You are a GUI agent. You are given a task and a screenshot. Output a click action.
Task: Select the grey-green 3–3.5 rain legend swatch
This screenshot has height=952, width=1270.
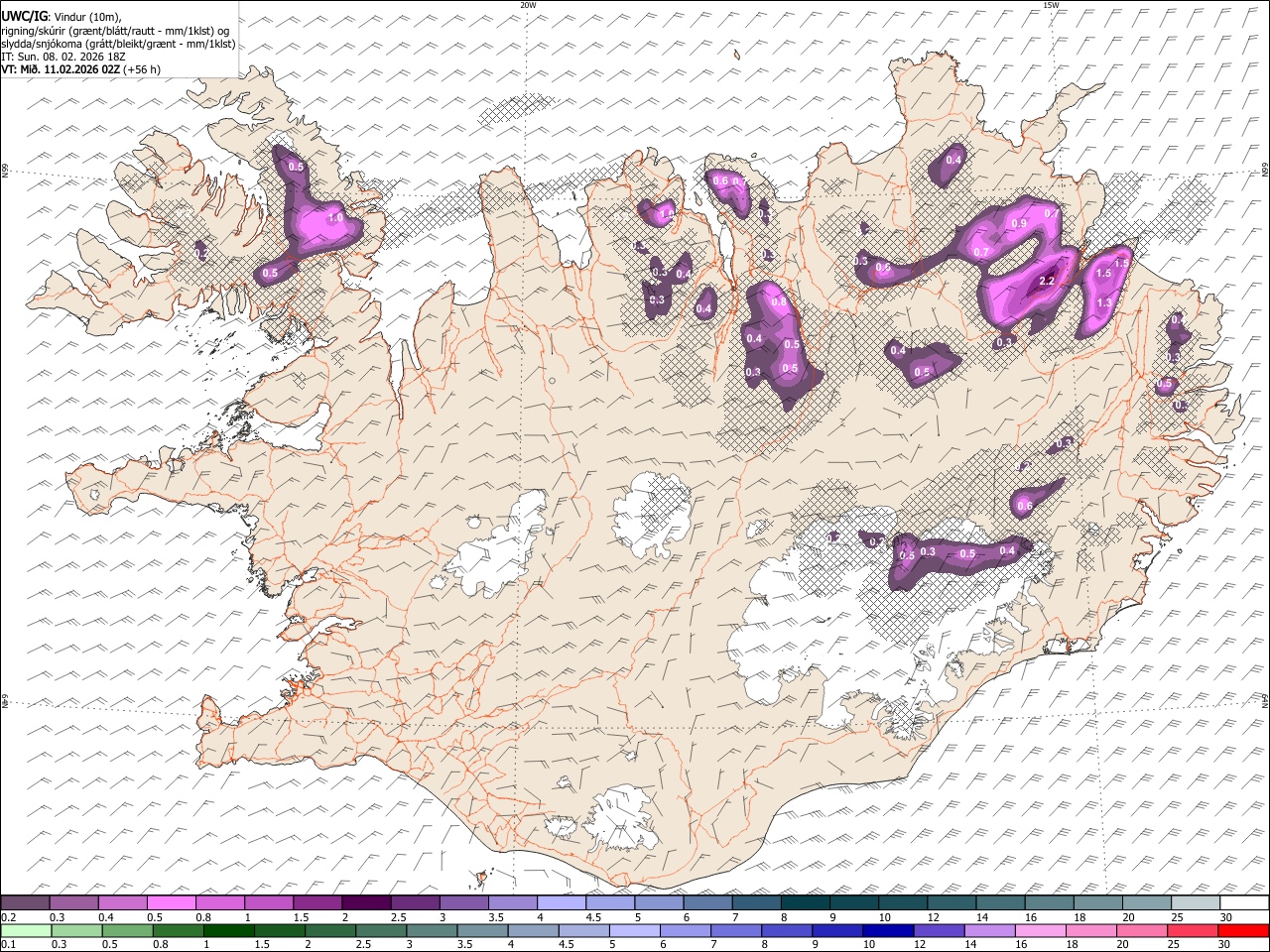click(x=431, y=930)
